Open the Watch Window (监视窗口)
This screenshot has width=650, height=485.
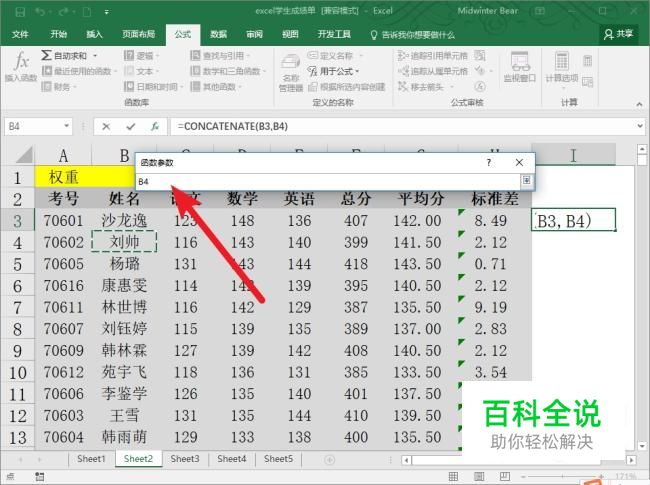[519, 66]
